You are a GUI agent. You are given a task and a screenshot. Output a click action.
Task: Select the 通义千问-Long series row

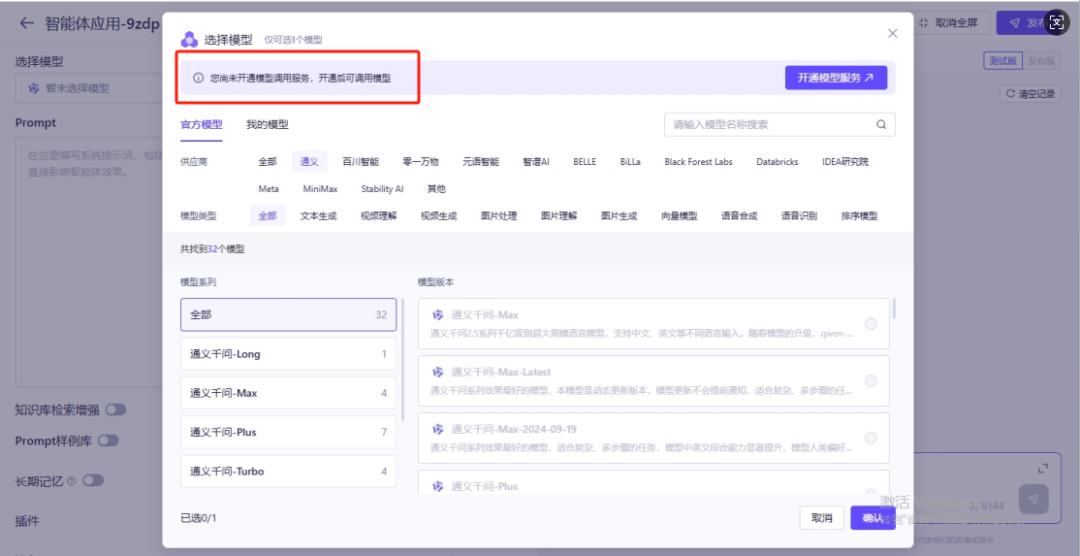point(288,354)
